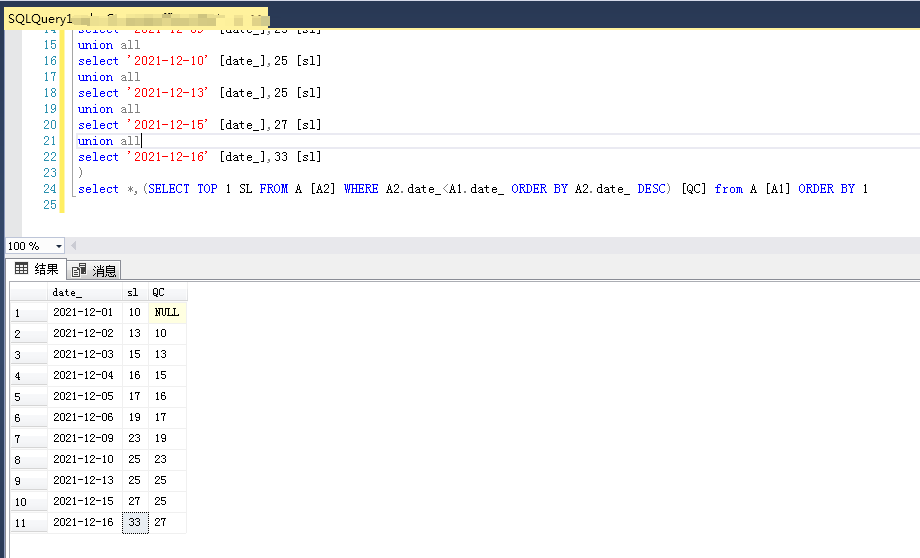
Task: Select the SQLQuery1 document tab
Action: (x=136, y=19)
